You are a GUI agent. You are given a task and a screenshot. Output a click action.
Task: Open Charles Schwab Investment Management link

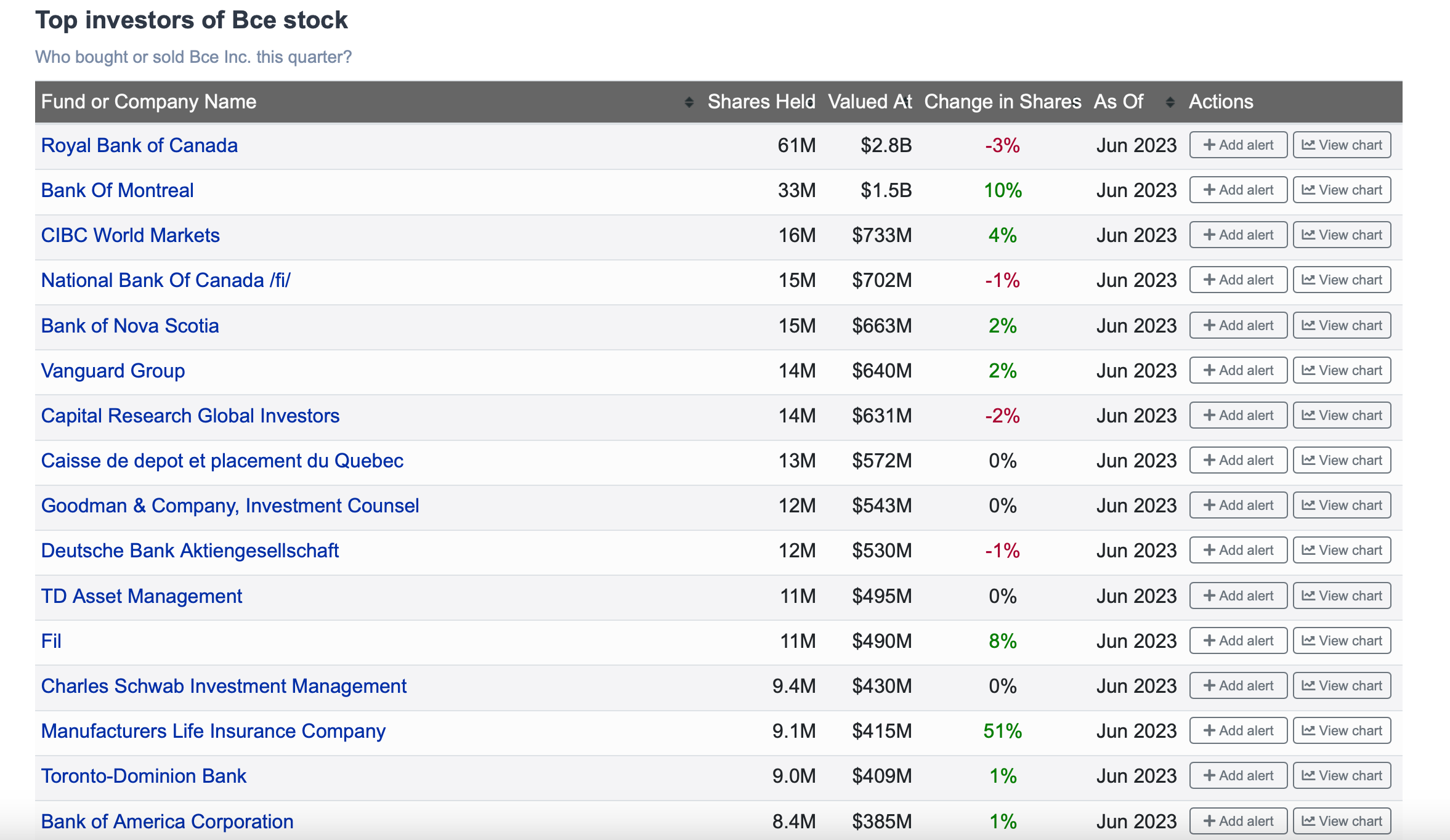point(224,686)
